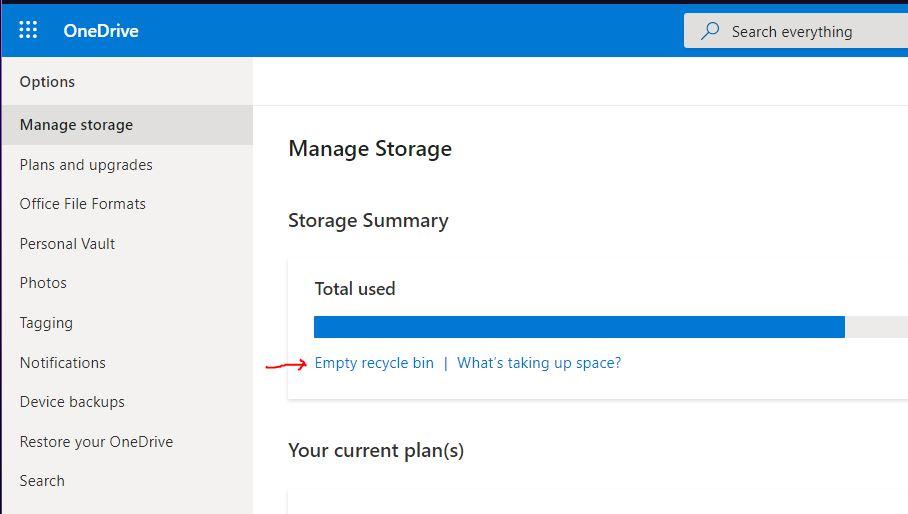Click the search magnifier icon
908x514 pixels.
(x=710, y=31)
